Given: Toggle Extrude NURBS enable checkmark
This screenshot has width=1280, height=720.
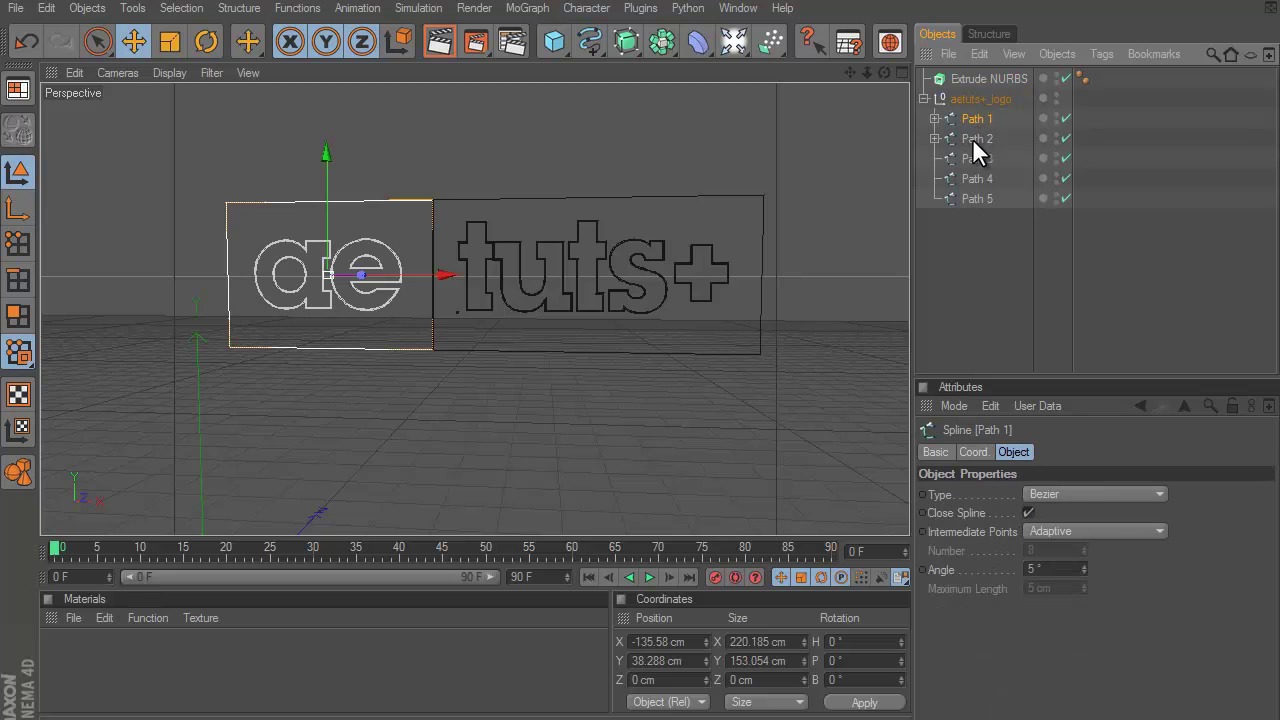Looking at the screenshot, I should (x=1066, y=78).
